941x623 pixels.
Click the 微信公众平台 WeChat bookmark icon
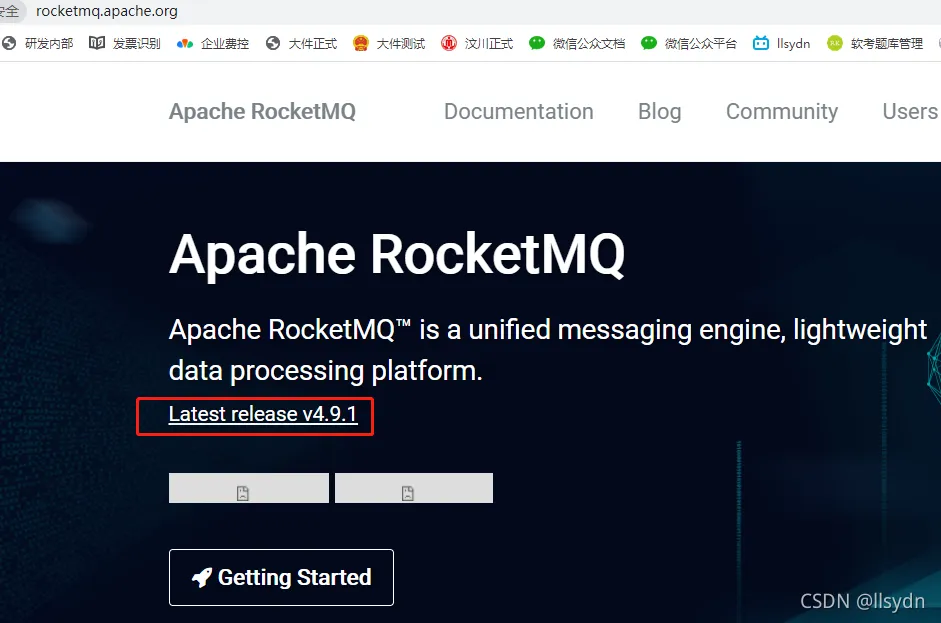(x=649, y=43)
